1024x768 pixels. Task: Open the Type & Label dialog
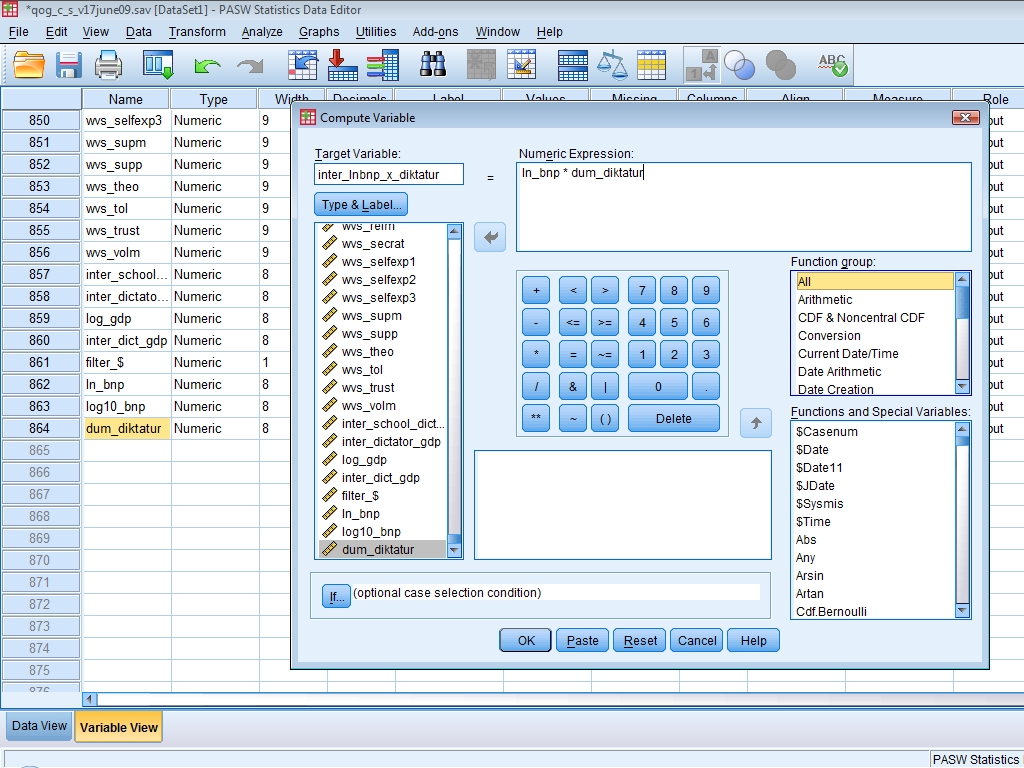tap(361, 204)
